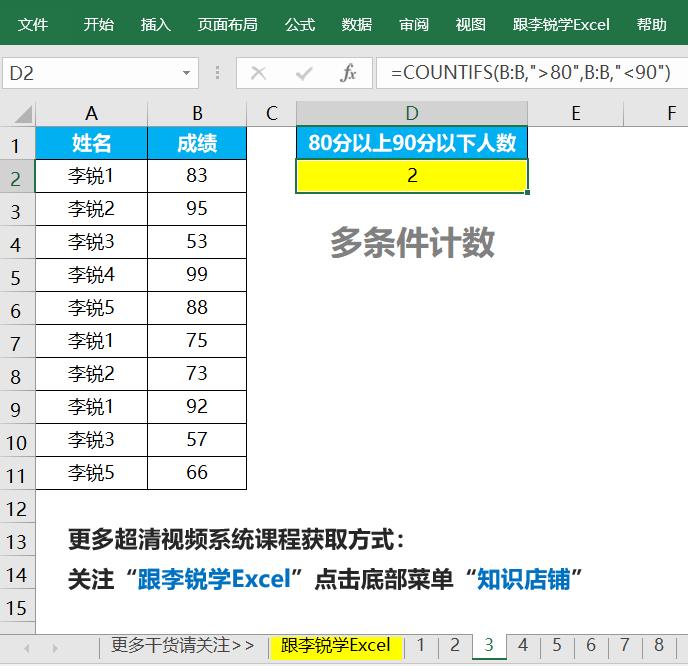Viewport: 688px width, 666px height.
Task: Select row 1 header
Action: (17, 145)
